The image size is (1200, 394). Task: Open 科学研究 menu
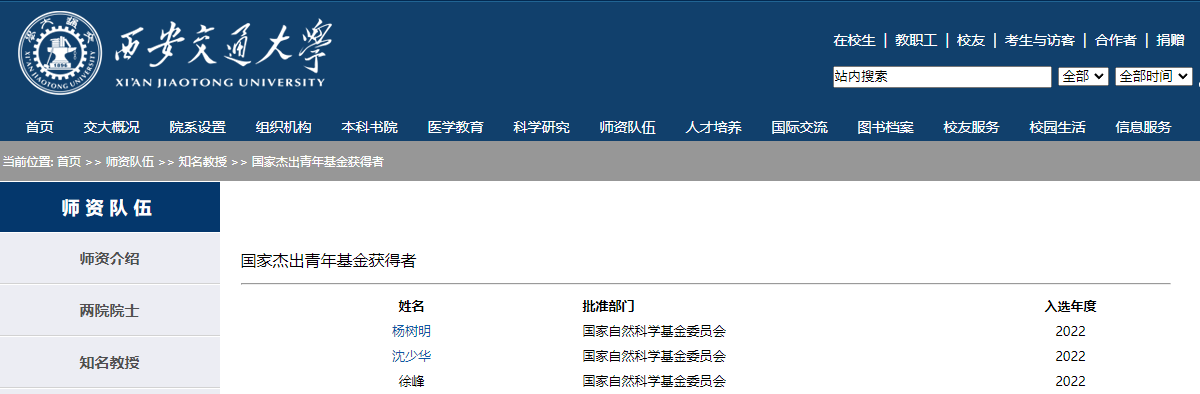[x=541, y=127]
